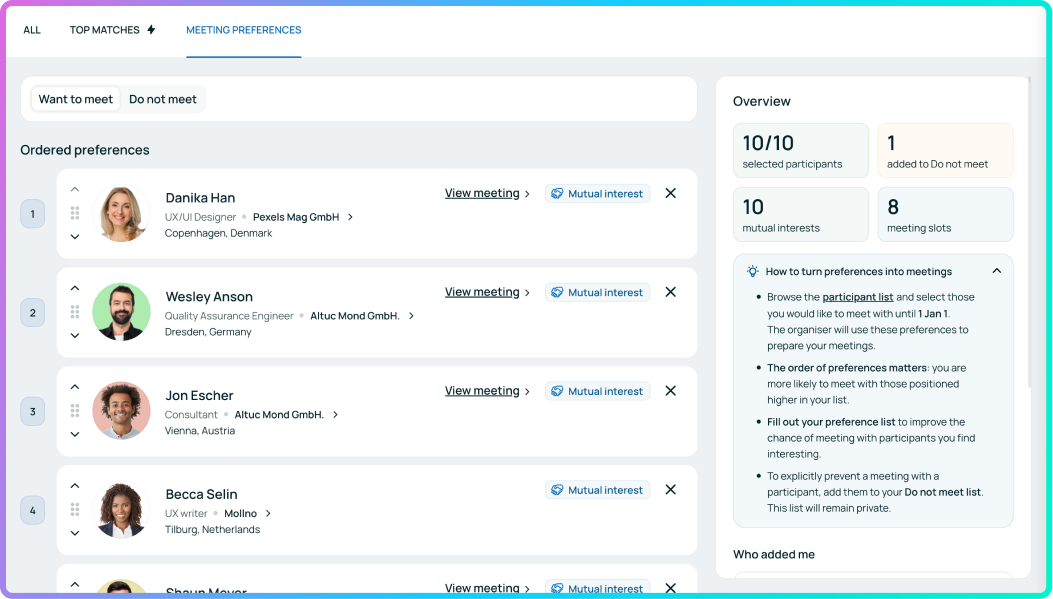Move Danika Han up in the order
The image size is (1053, 599).
[75, 189]
